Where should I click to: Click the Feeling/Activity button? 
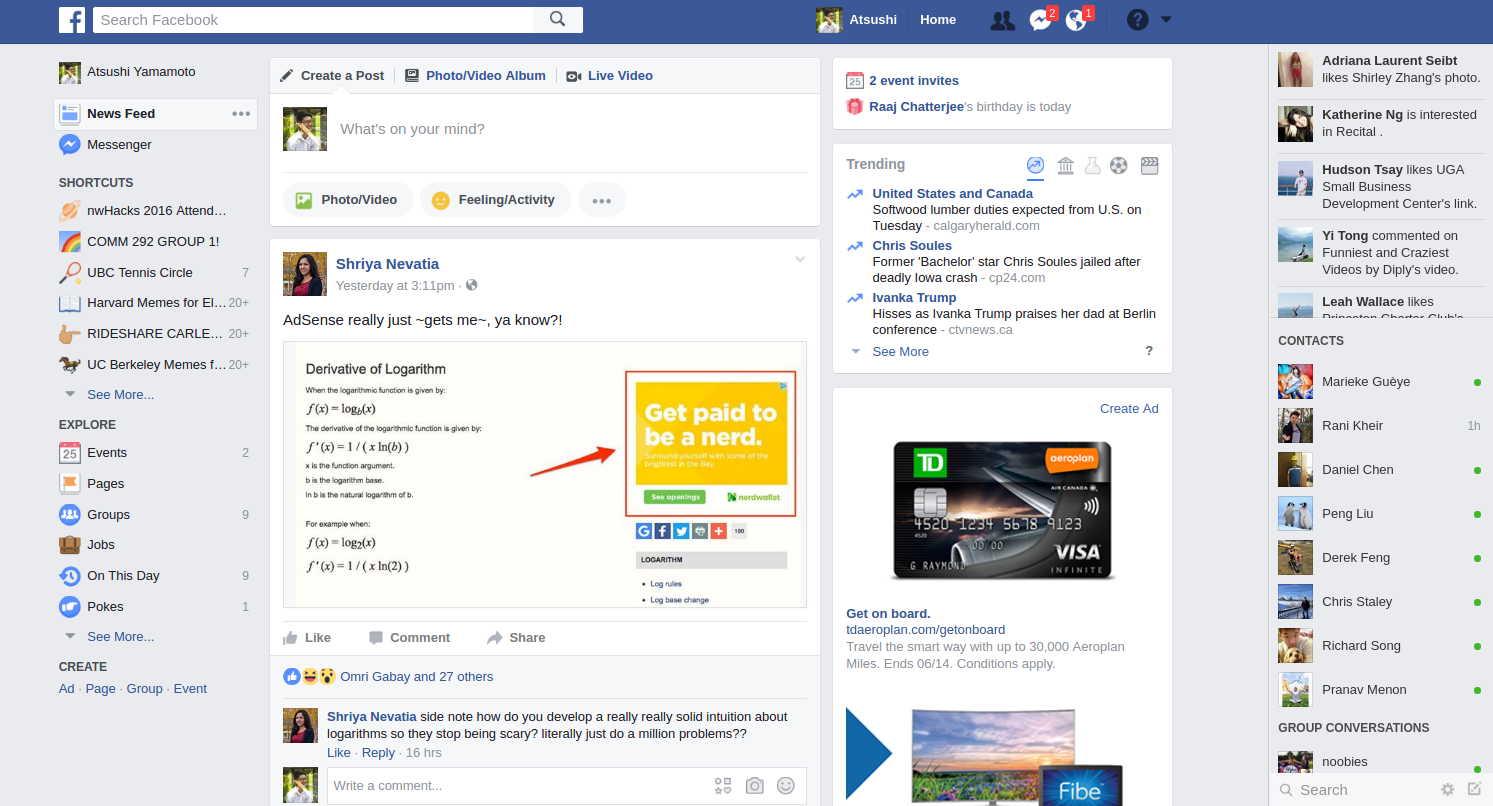495,200
